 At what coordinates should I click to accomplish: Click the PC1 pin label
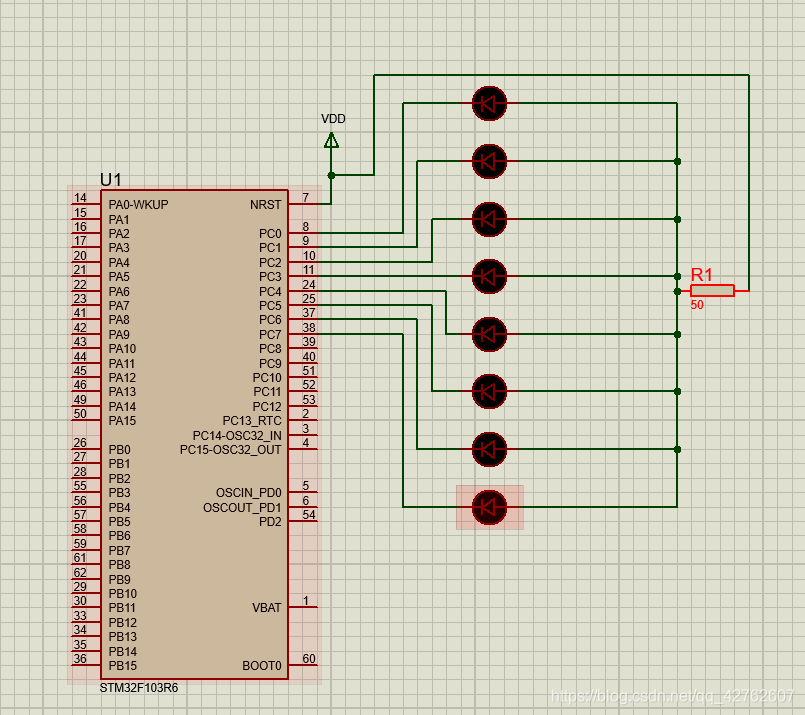(x=270, y=248)
